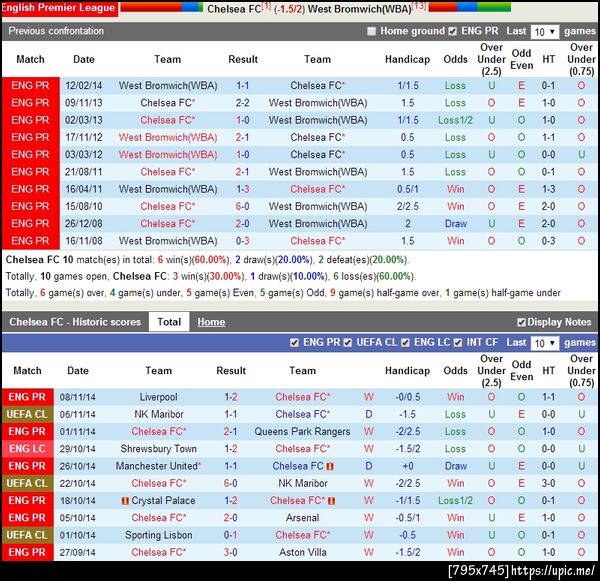Open 2-2 result of 09/11/13 match

coord(243,103)
